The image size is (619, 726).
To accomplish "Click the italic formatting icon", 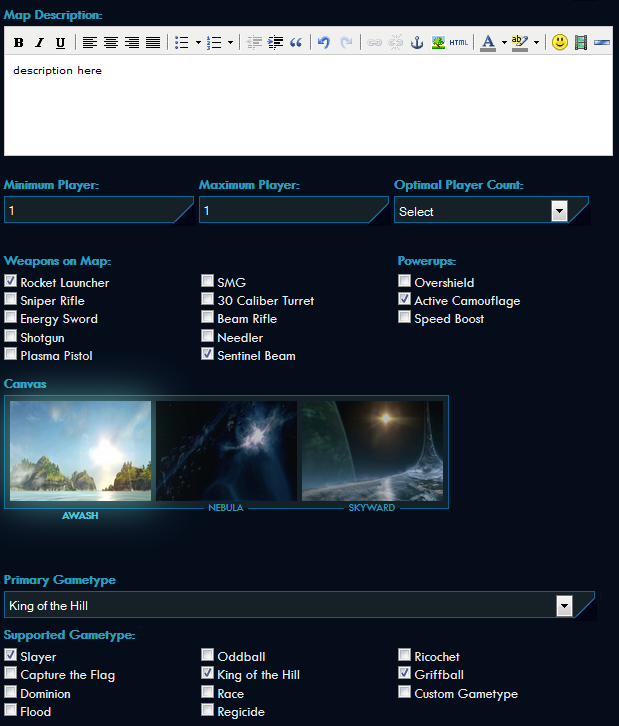I will point(39,42).
